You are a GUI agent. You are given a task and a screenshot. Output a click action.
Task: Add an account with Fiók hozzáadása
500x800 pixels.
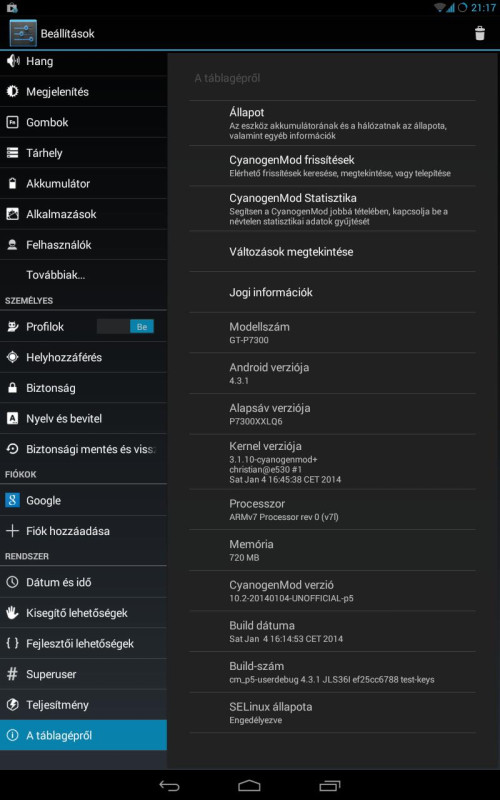click(83, 531)
